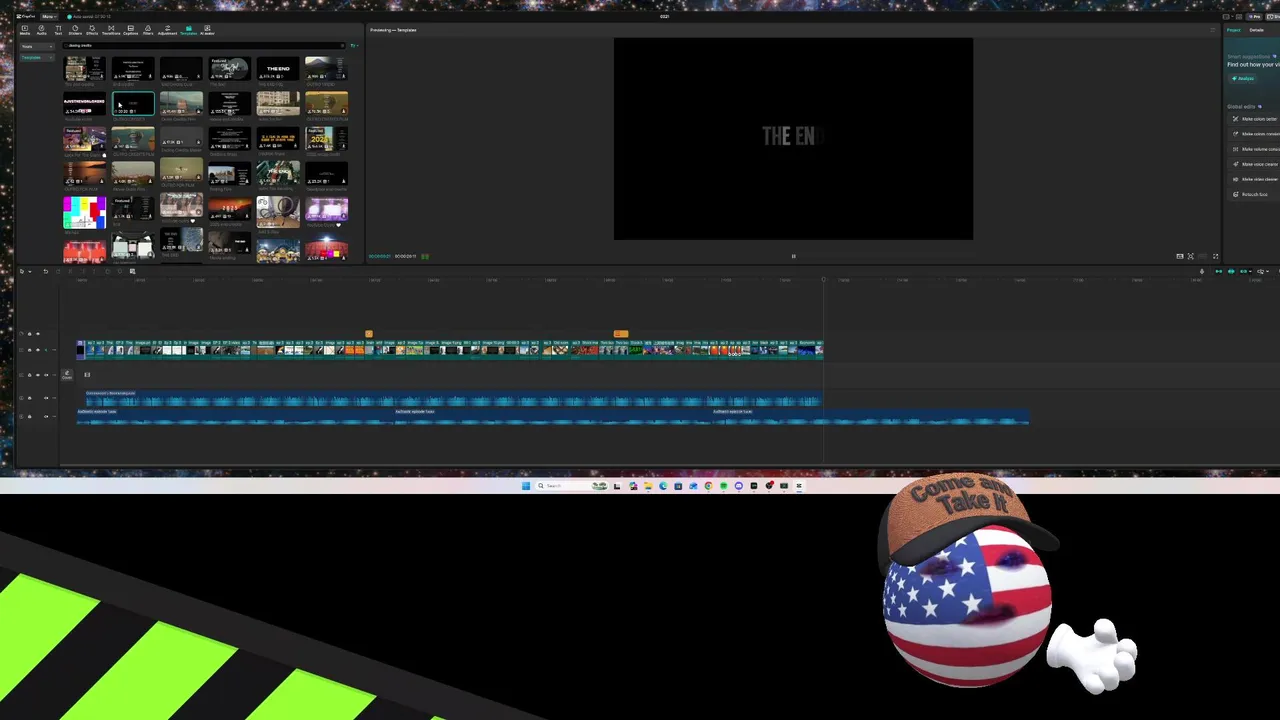
Task: Open the Effects panel tab
Action: (92, 29)
